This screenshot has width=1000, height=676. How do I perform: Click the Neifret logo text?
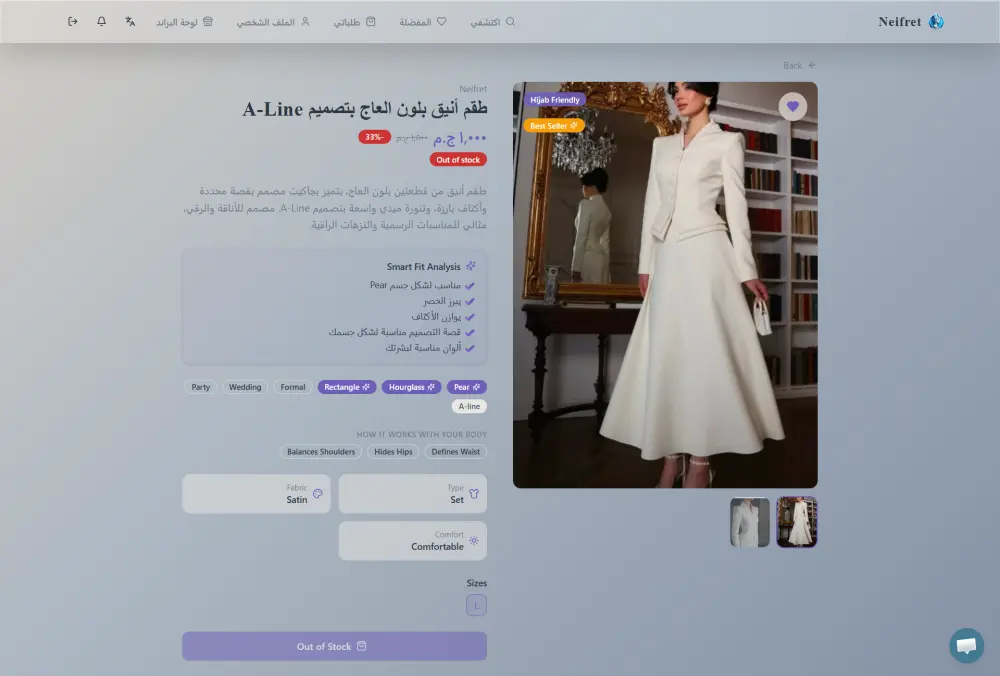[899, 22]
